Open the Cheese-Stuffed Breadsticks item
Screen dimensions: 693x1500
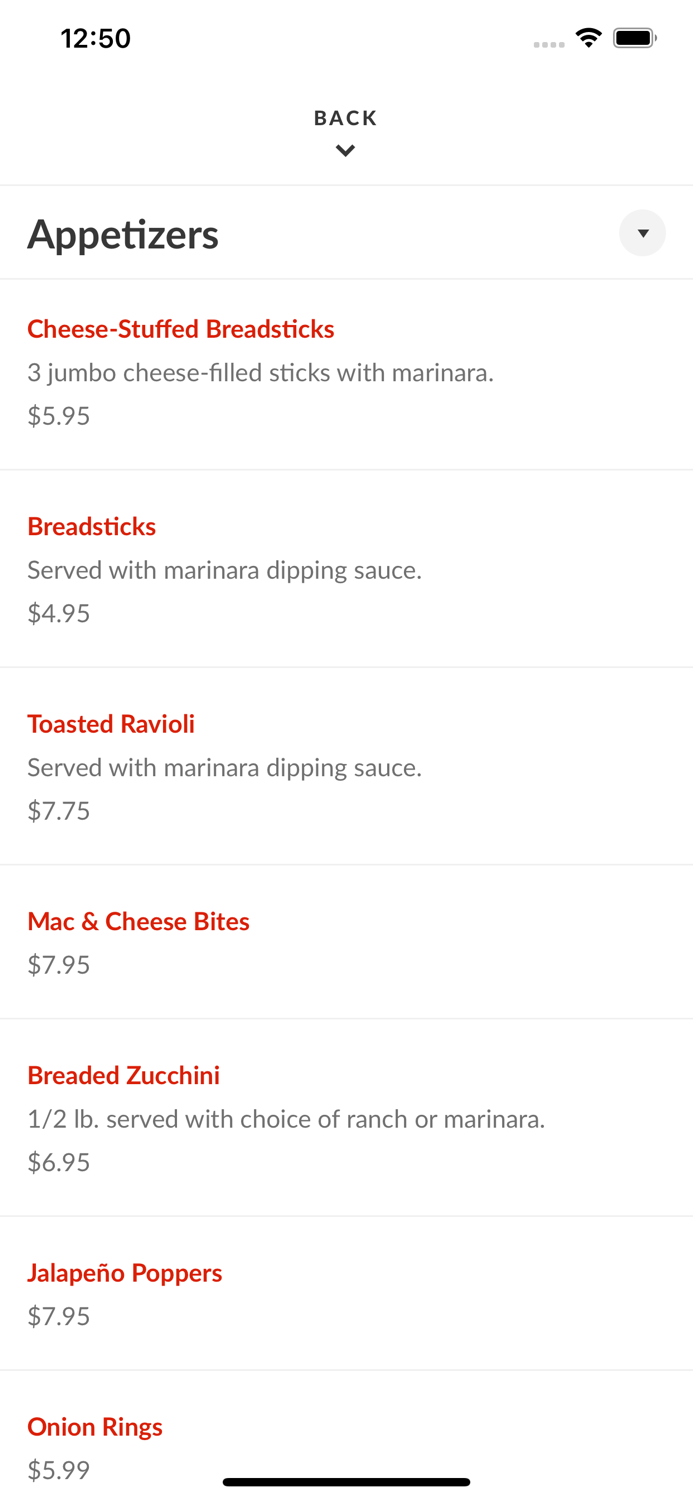181,329
